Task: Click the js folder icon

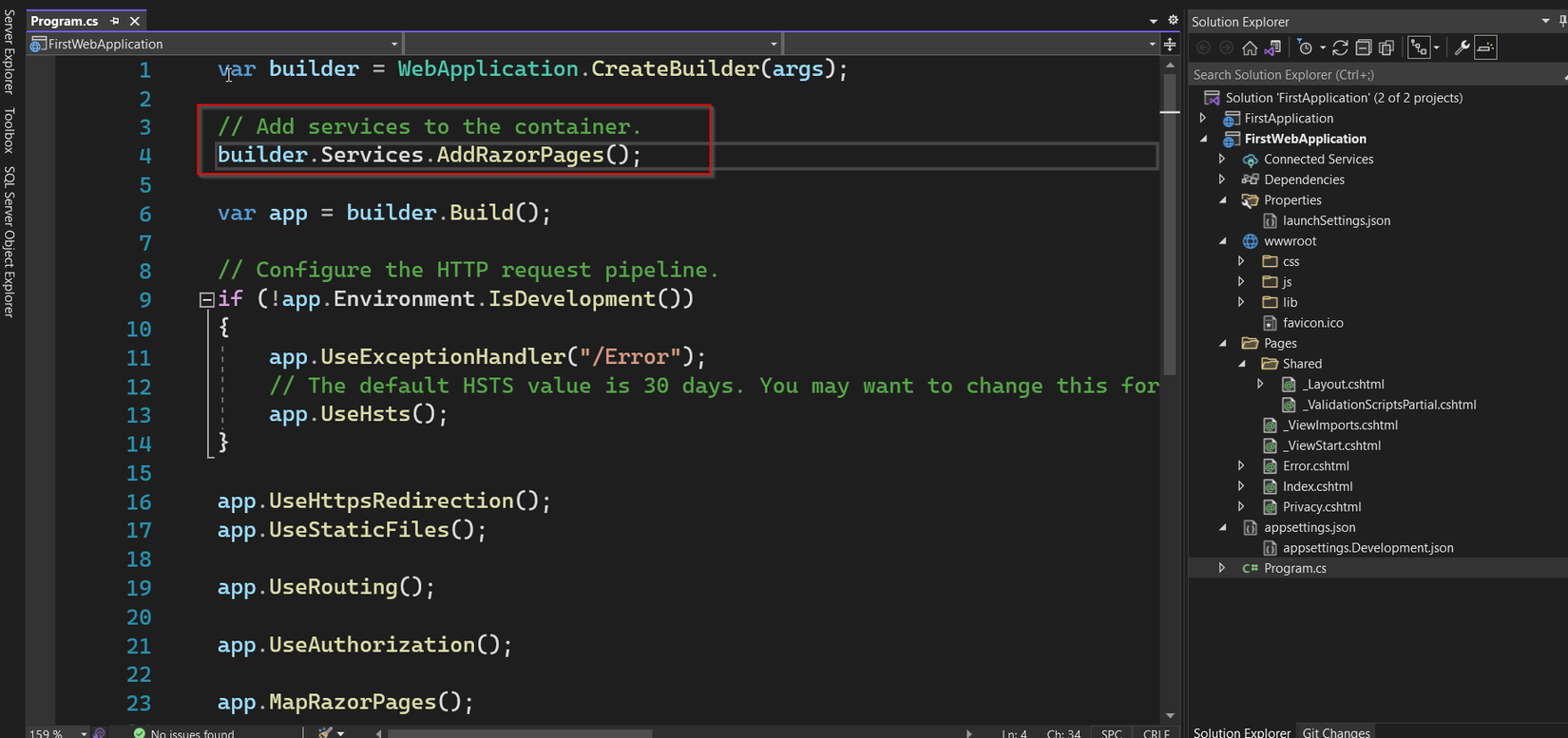Action: (x=1270, y=282)
